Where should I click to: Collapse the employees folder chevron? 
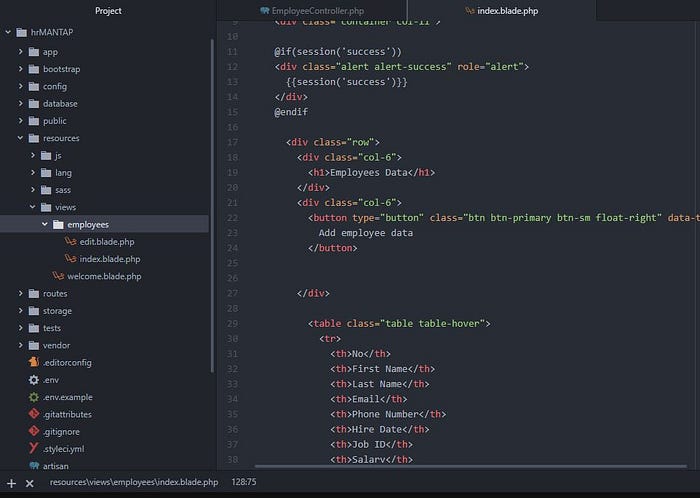coord(45,224)
